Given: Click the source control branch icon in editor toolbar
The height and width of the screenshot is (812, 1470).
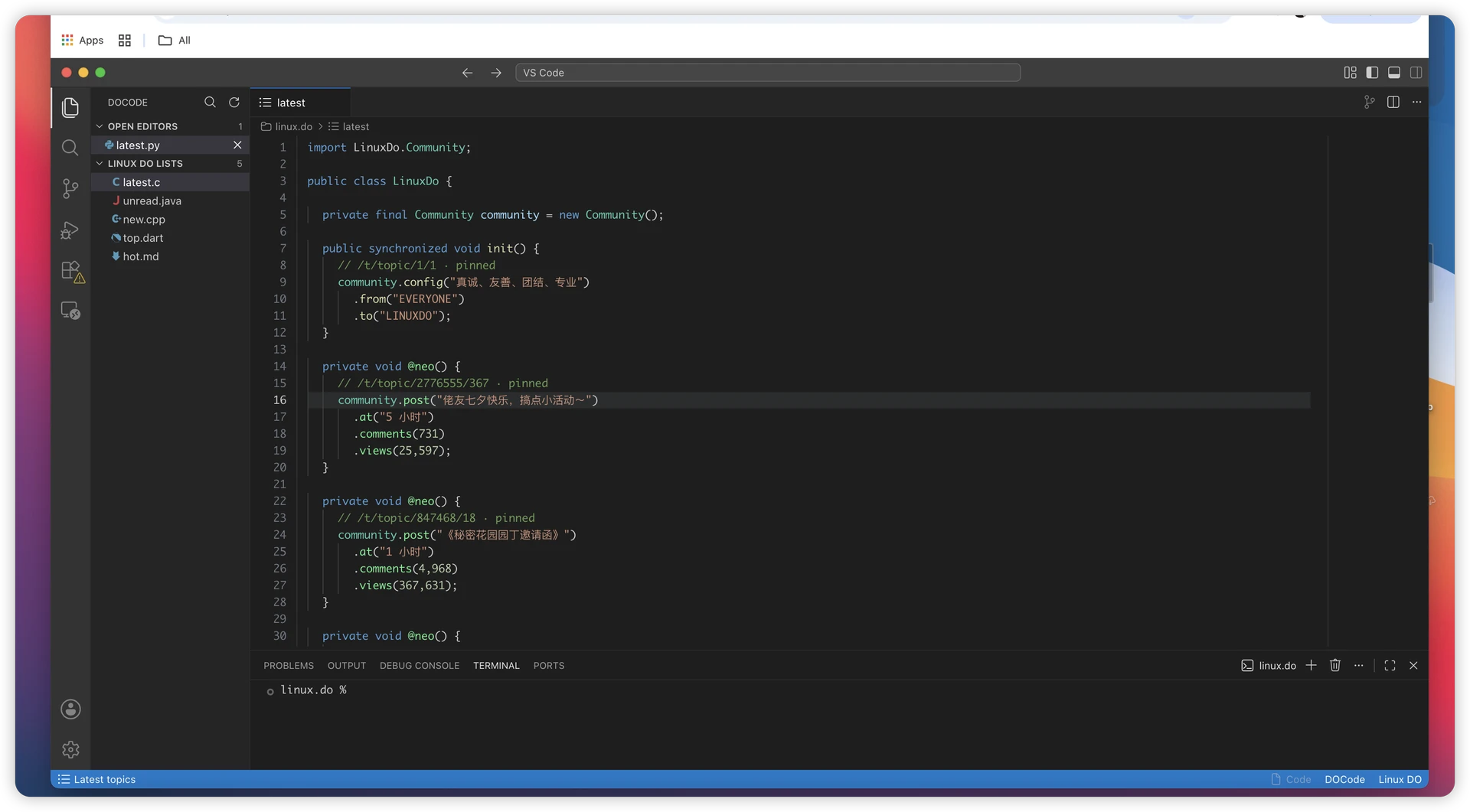Looking at the screenshot, I should click(x=1369, y=103).
